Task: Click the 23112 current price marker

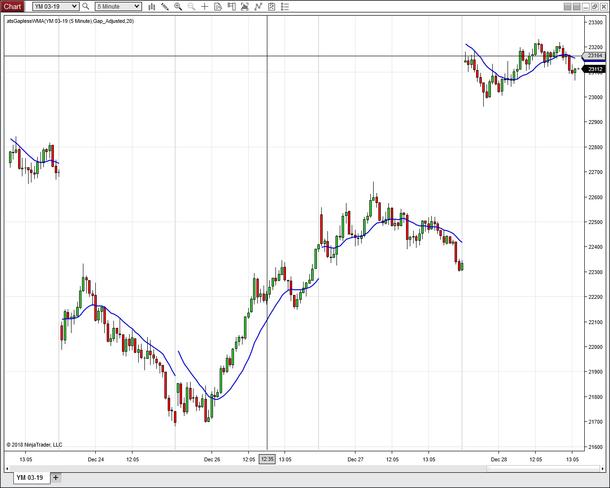Action: click(x=595, y=69)
